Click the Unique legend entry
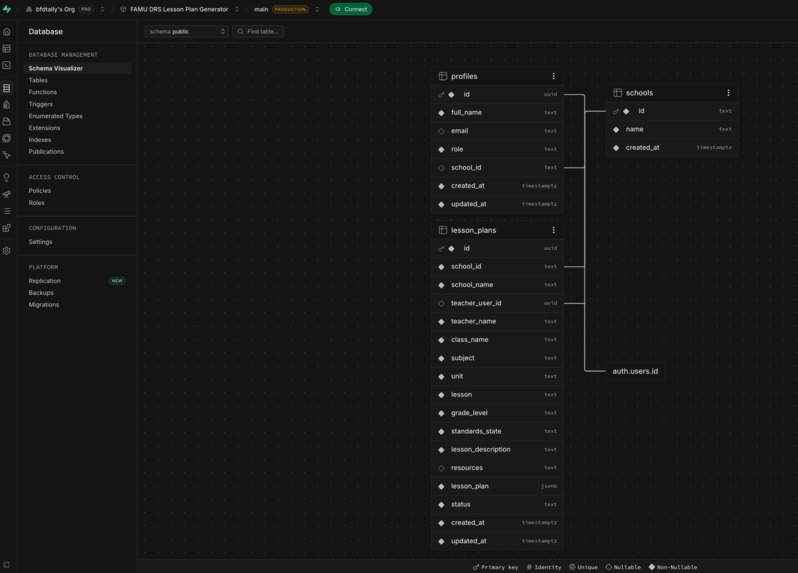The width and height of the screenshot is (798, 573). coord(583,567)
